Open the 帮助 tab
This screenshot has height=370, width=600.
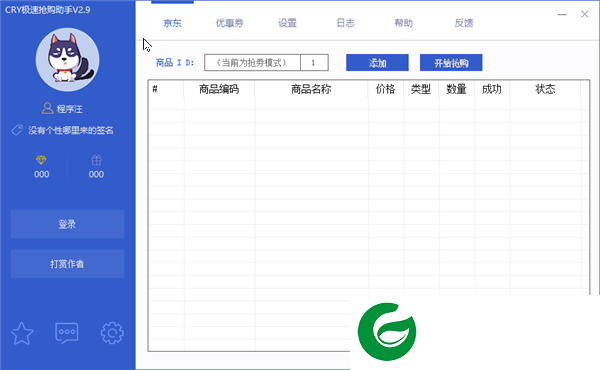[404, 23]
